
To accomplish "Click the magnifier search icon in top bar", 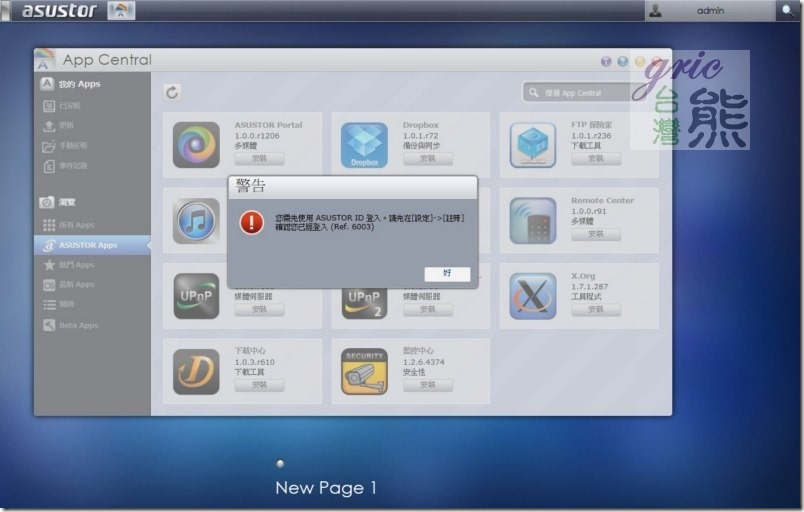I will click(x=788, y=10).
